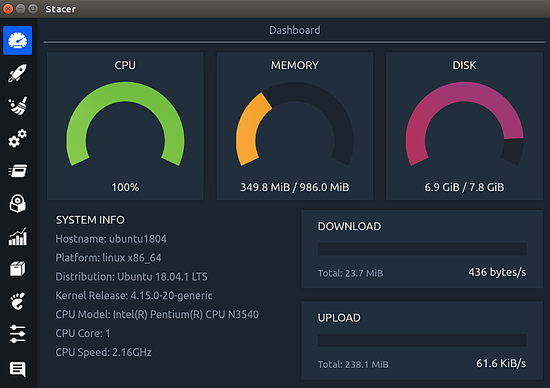Maximize the Stacer window
This screenshot has height=388, width=550.
point(33,8)
